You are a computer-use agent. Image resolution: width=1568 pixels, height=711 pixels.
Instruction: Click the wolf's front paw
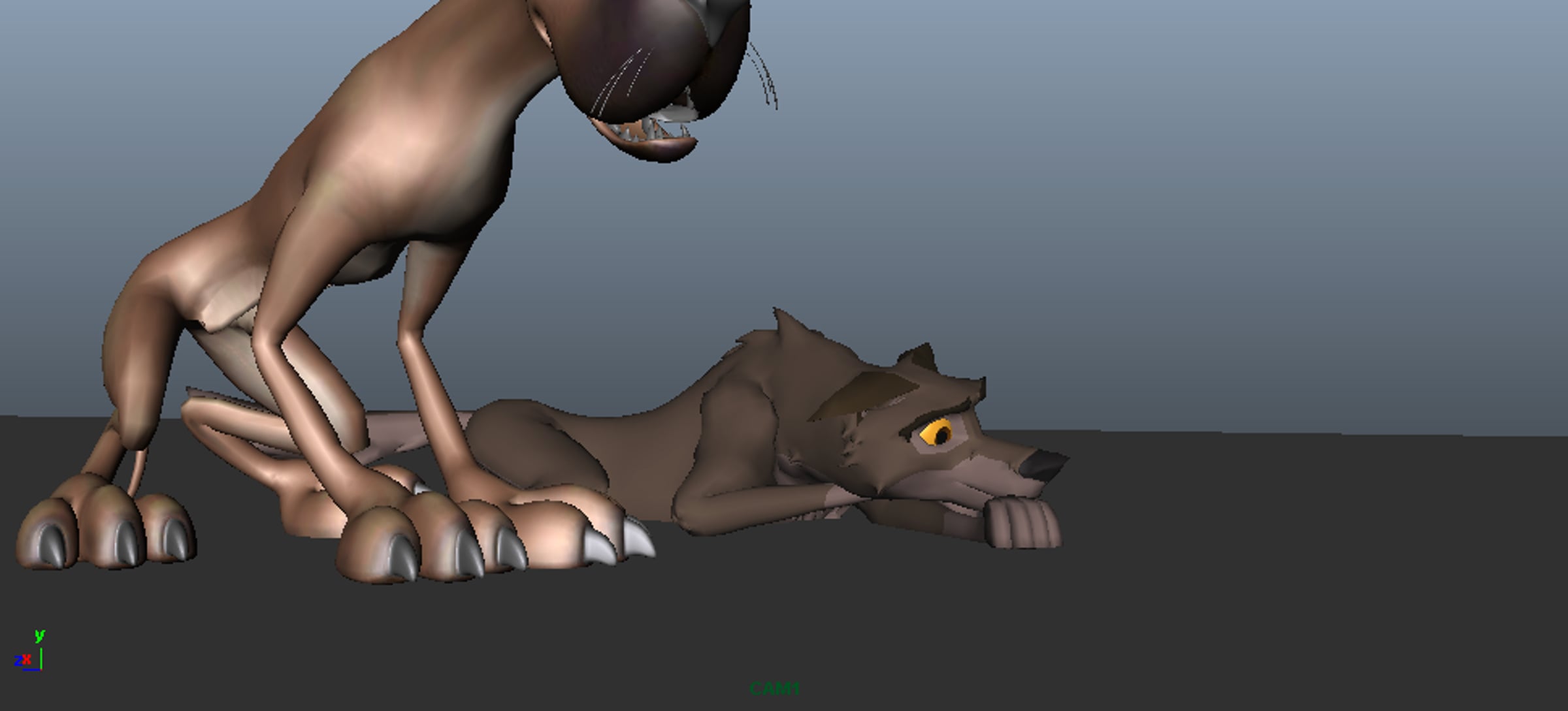point(1022,524)
